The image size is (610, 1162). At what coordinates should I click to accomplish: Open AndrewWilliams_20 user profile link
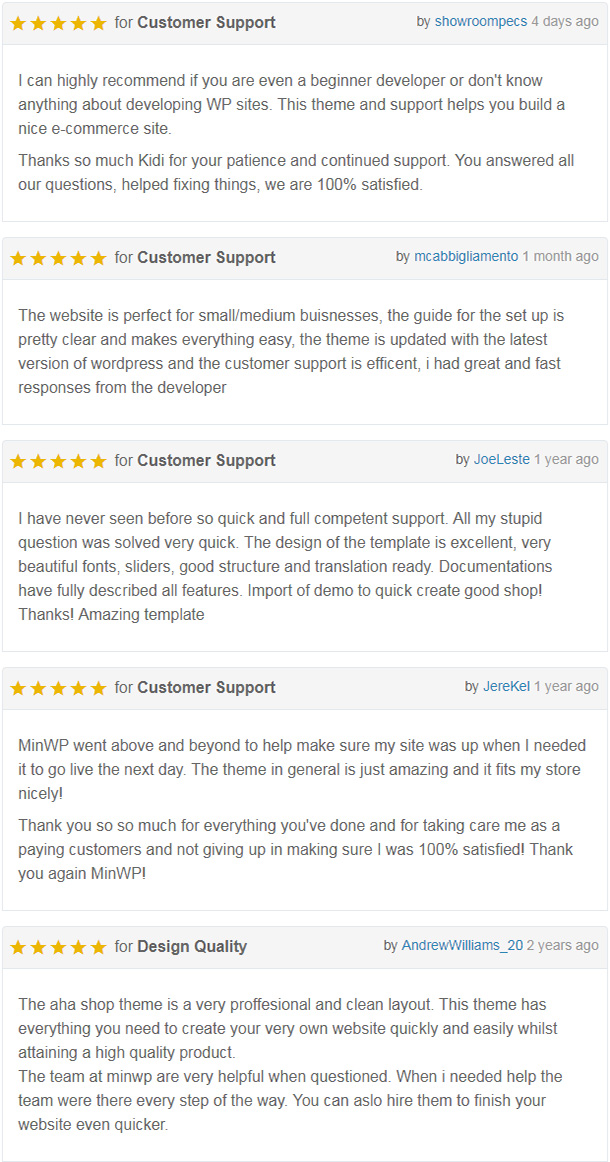463,946
